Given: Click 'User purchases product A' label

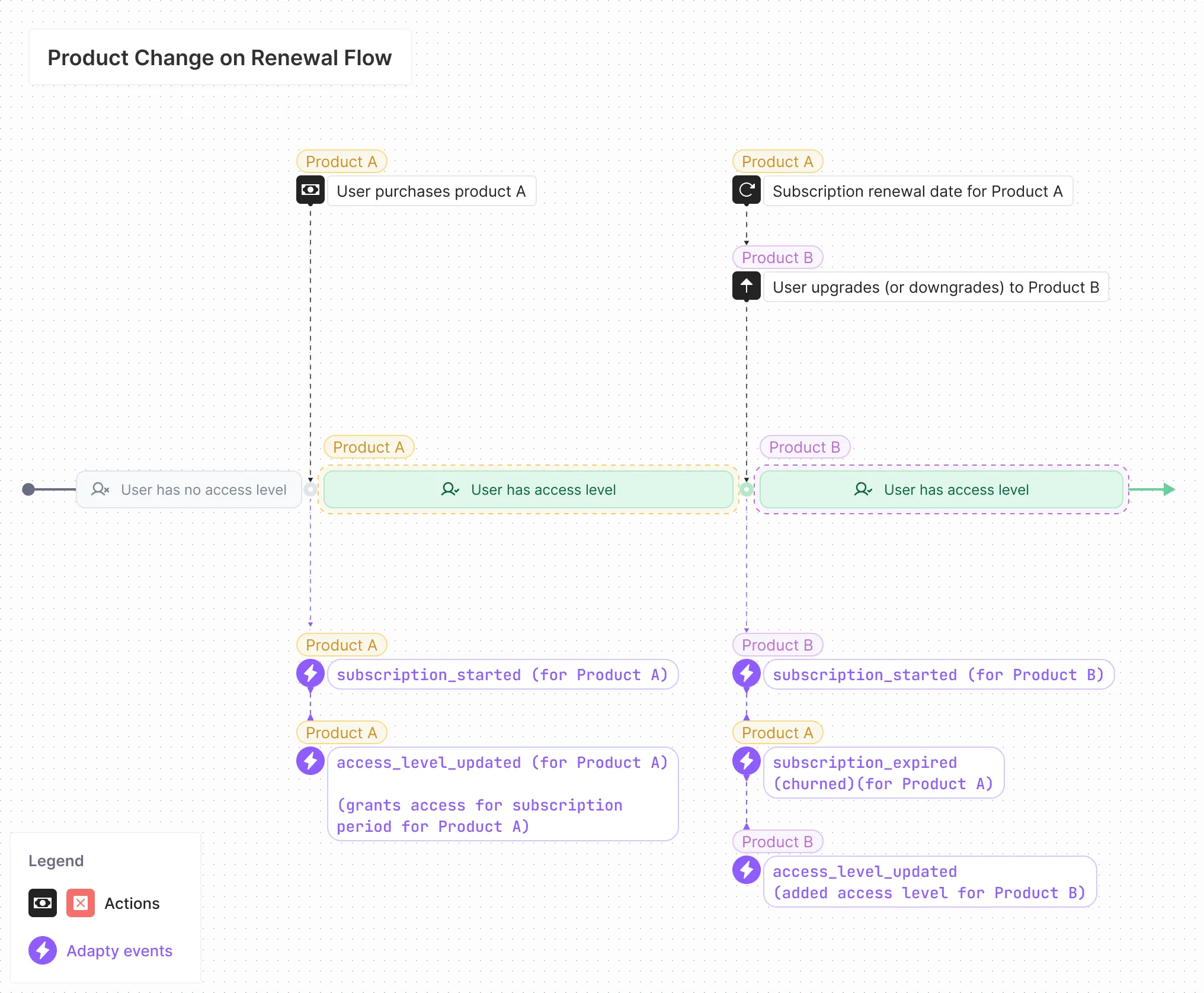Looking at the screenshot, I should pyautogui.click(x=431, y=191).
